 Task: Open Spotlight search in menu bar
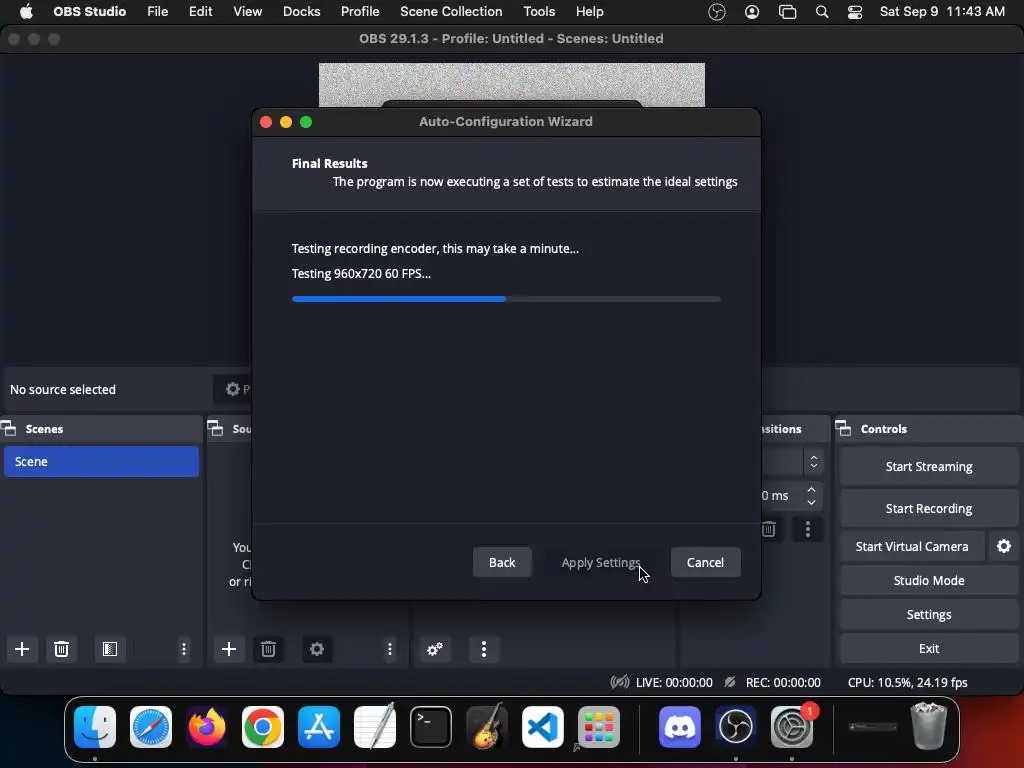coord(822,12)
